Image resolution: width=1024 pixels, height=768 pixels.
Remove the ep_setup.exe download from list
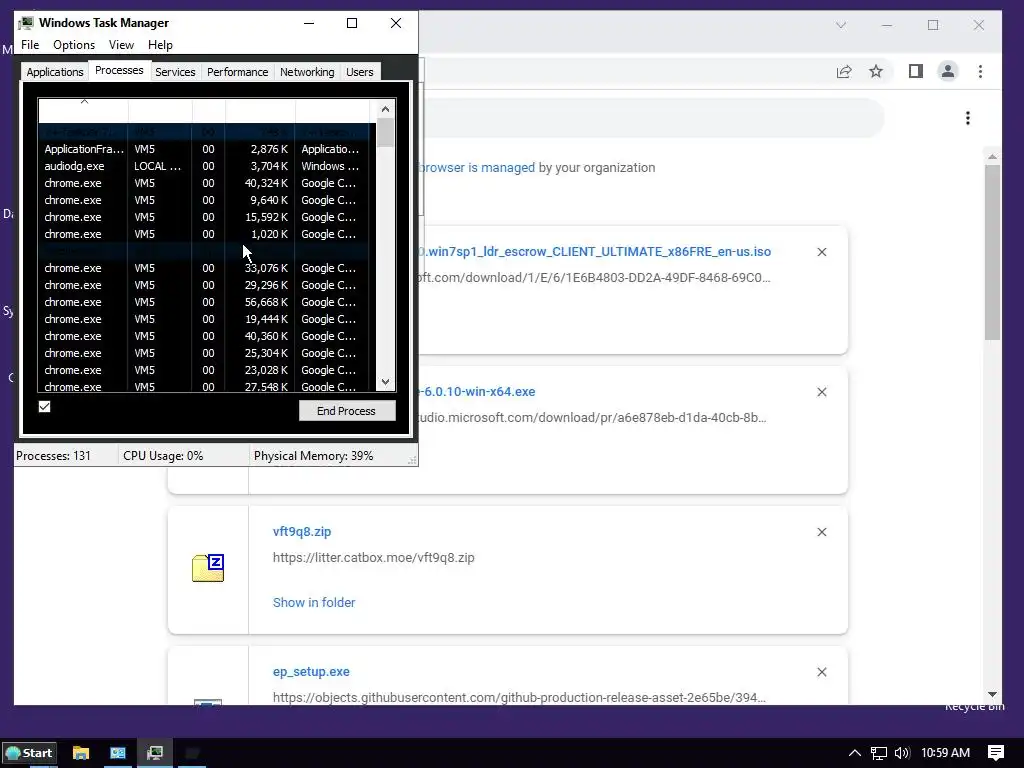click(822, 672)
